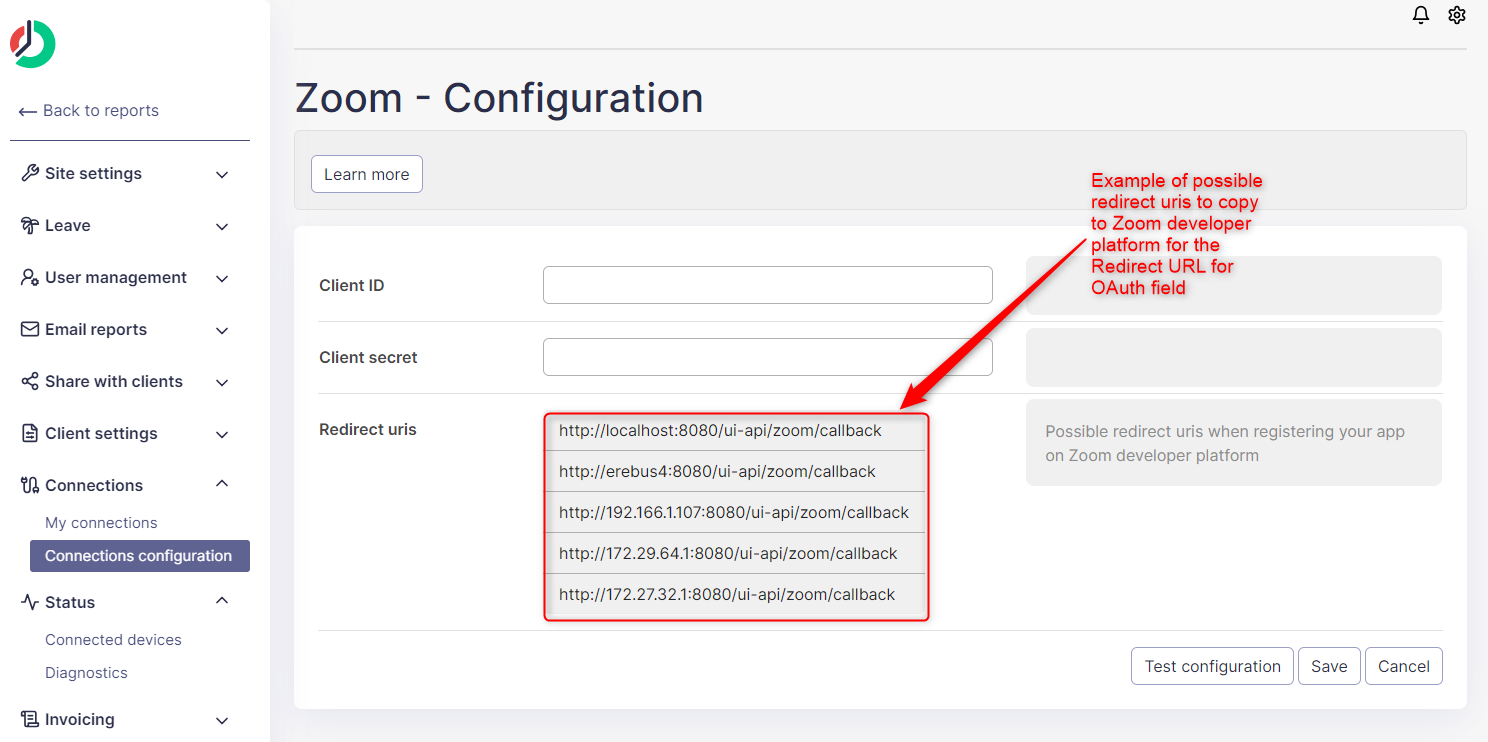Image resolution: width=1488 pixels, height=742 pixels.
Task: Go back to reports link
Action: click(x=89, y=111)
